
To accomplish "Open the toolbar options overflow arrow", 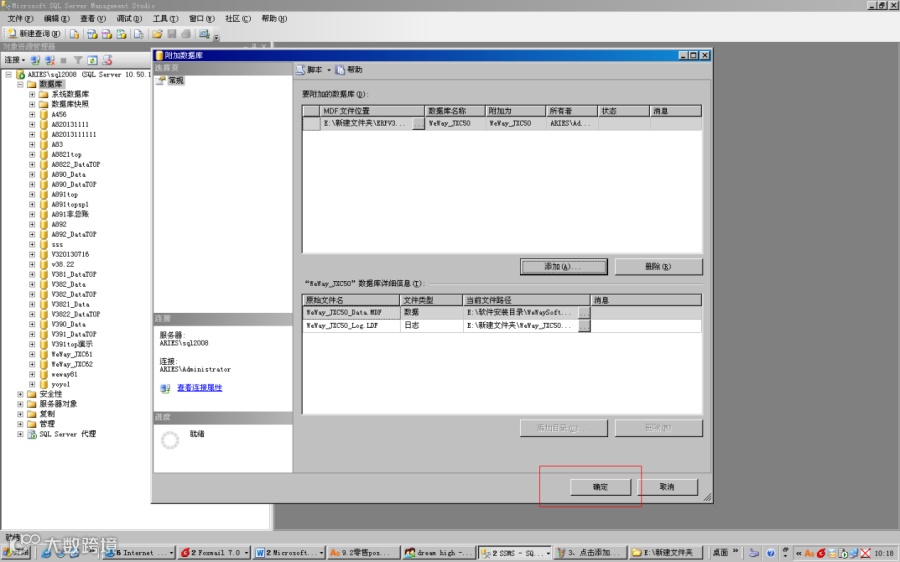I will click(x=216, y=37).
